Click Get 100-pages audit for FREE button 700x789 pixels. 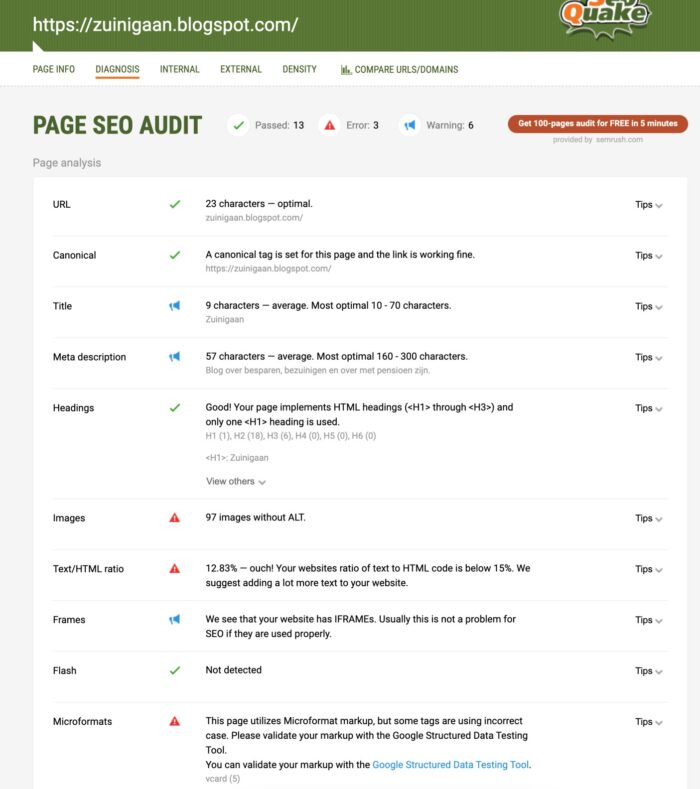tap(597, 124)
